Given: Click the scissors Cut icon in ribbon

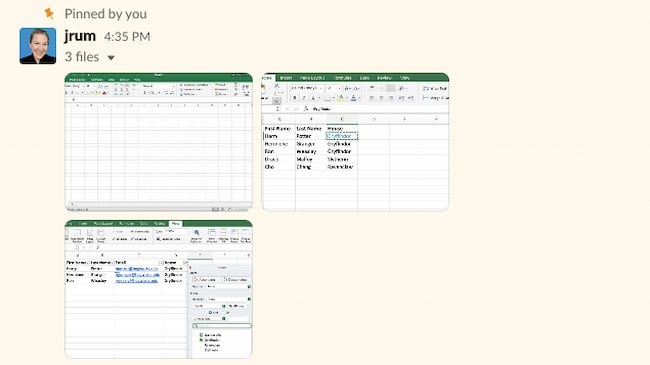Looking at the screenshot, I should point(276,86).
